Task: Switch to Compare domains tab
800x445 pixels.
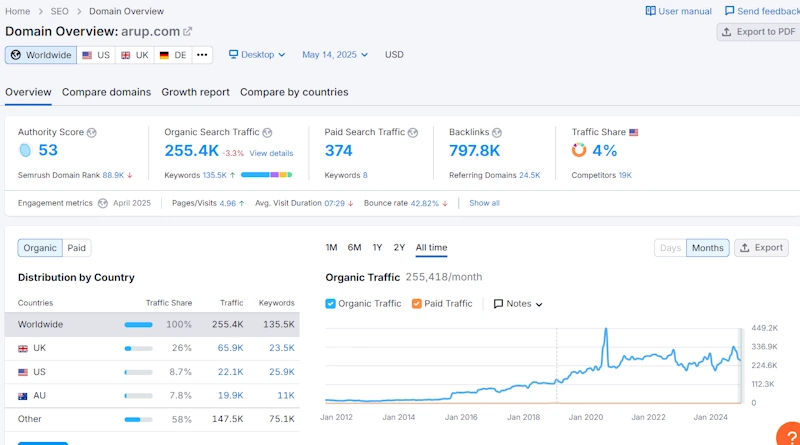Action: click(x=106, y=92)
